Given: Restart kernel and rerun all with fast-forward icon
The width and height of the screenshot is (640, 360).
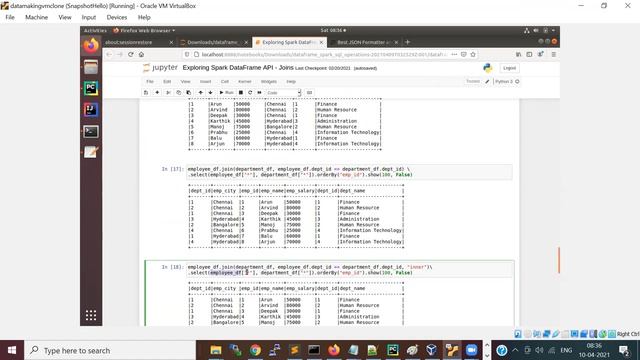Looking at the screenshot, I should [x=259, y=93].
